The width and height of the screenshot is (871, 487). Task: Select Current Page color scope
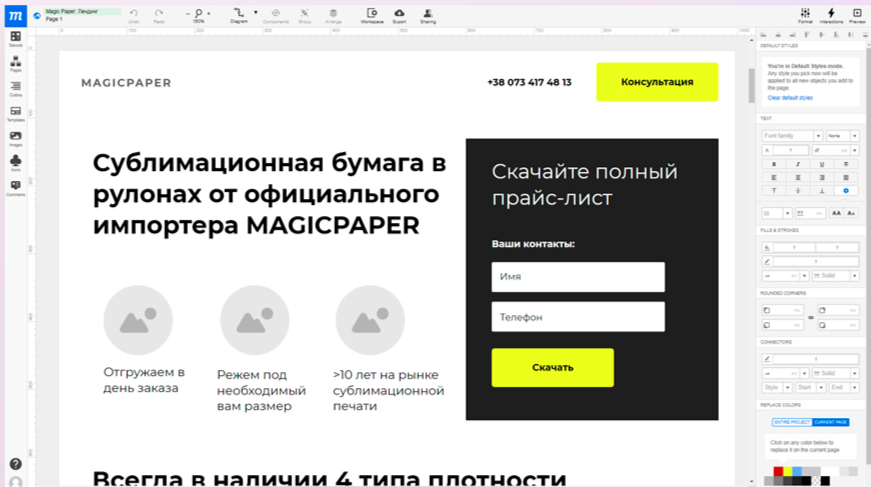[830, 423]
